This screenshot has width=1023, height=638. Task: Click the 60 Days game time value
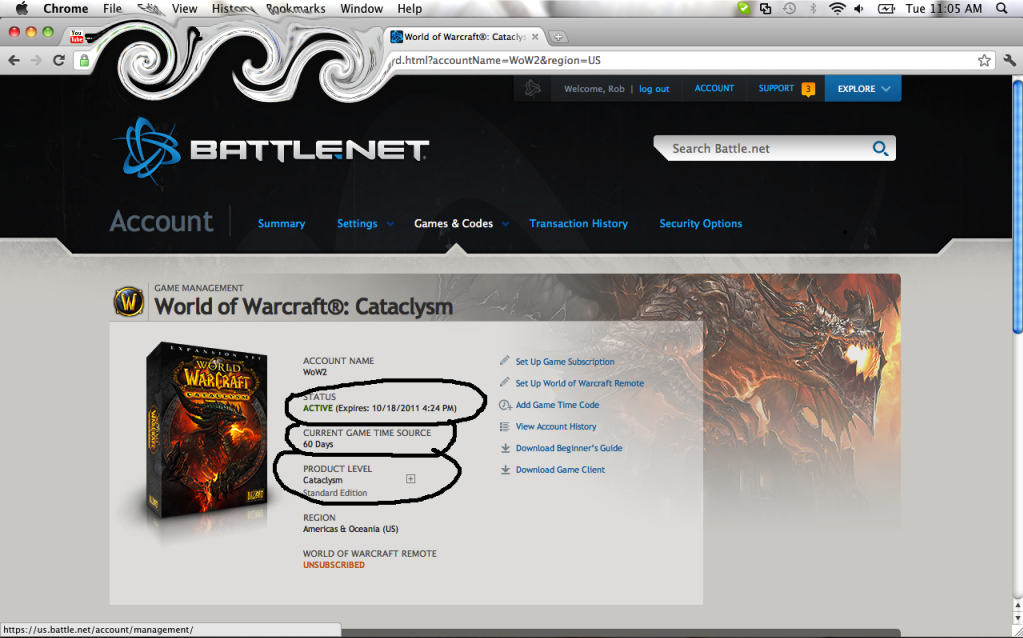pyautogui.click(x=318, y=444)
